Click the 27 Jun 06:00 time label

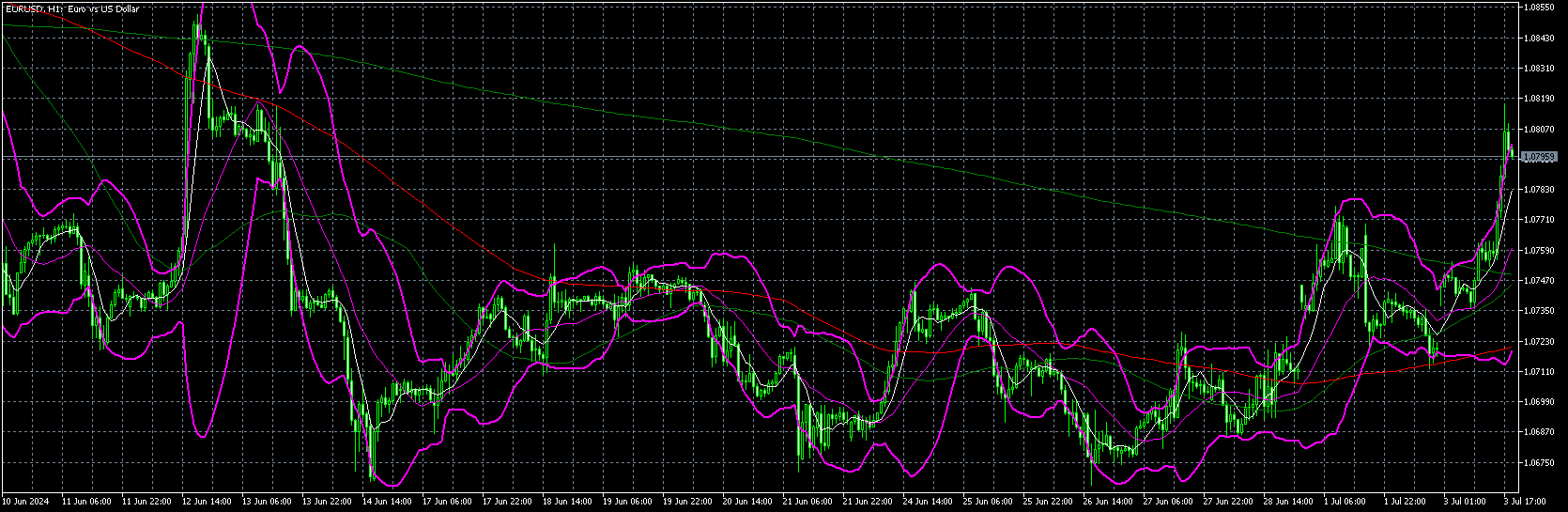tap(1168, 504)
